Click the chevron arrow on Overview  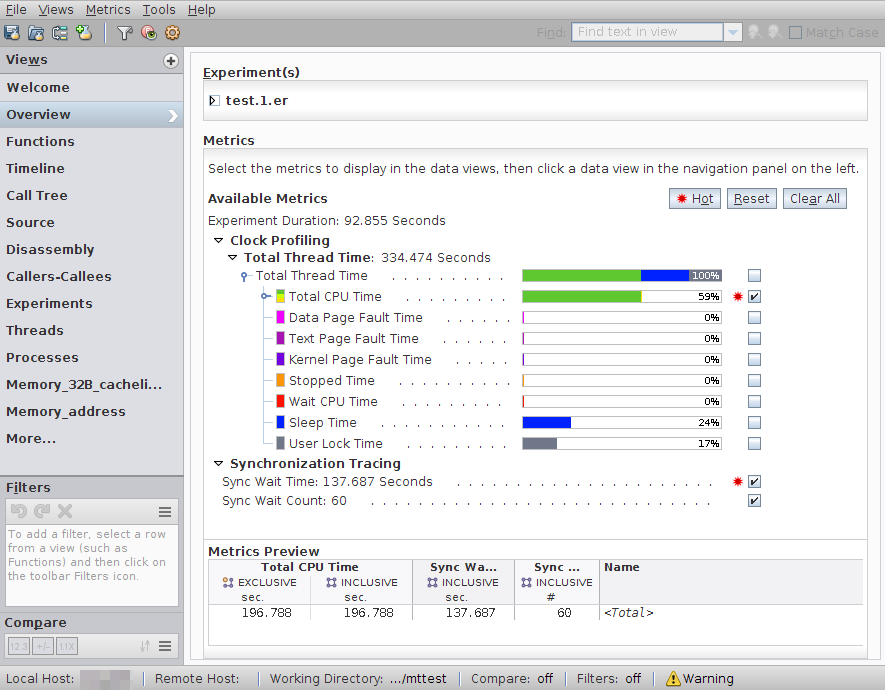[173, 115]
